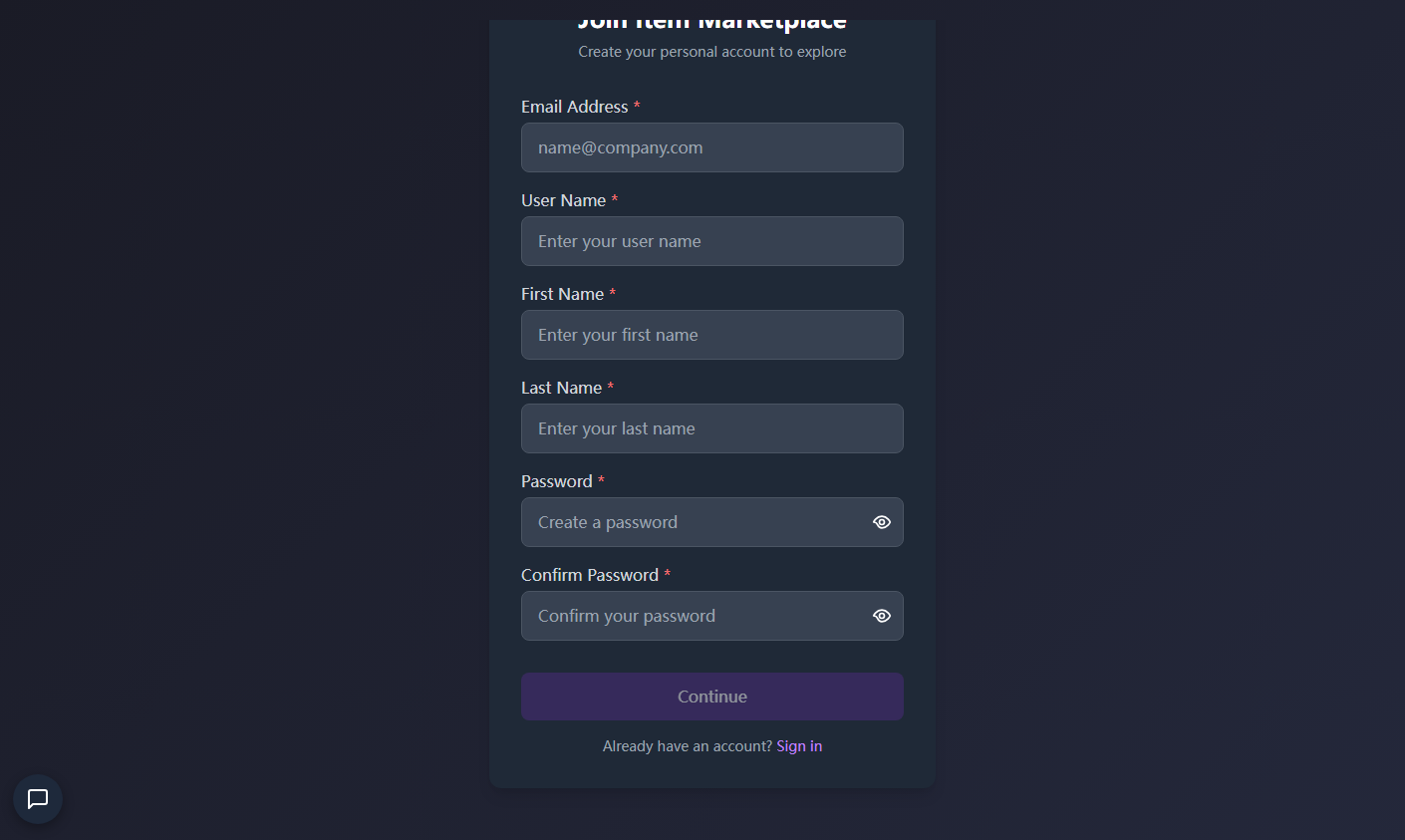Click the User Name label
The width and height of the screenshot is (1405, 840).
563,200
